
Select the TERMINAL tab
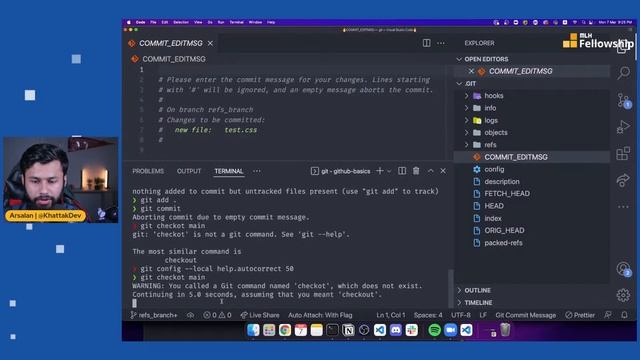pos(229,171)
